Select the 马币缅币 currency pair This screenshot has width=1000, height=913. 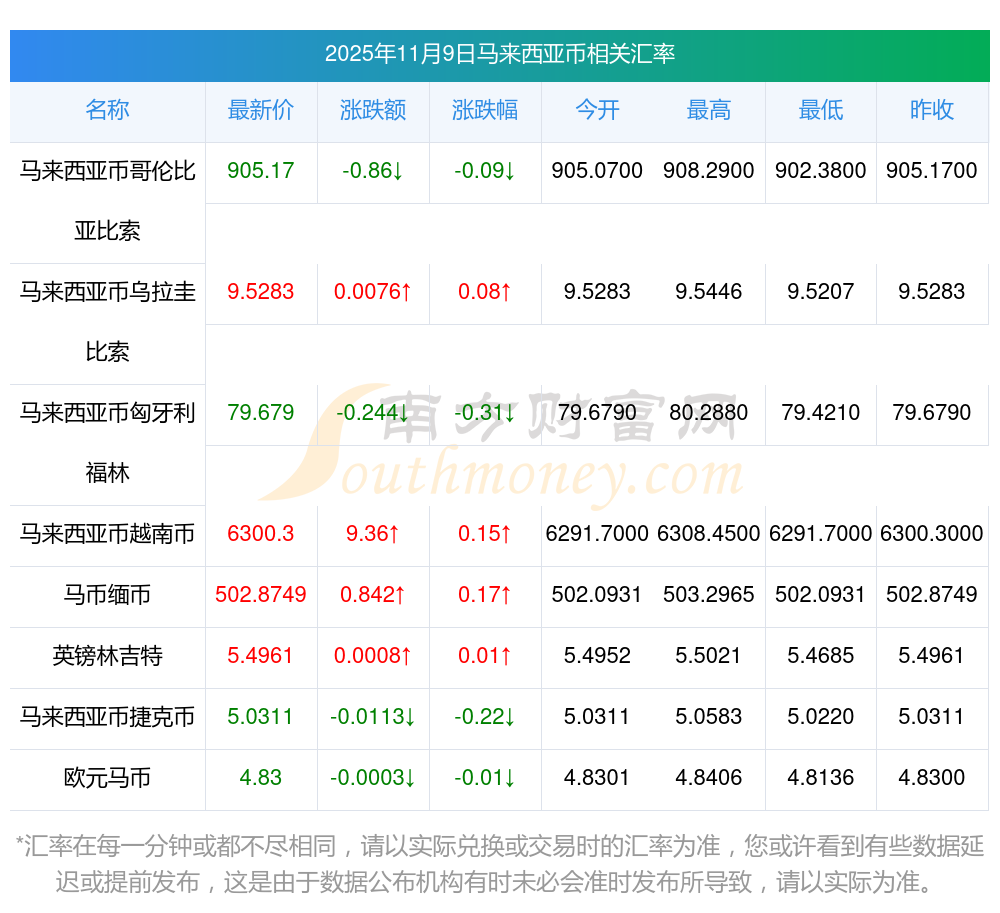pyautogui.click(x=107, y=595)
